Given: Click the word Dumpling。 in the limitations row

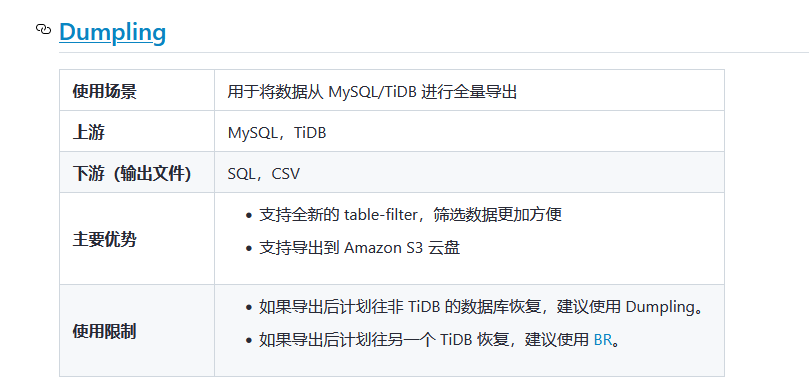Looking at the screenshot, I should tap(665, 307).
